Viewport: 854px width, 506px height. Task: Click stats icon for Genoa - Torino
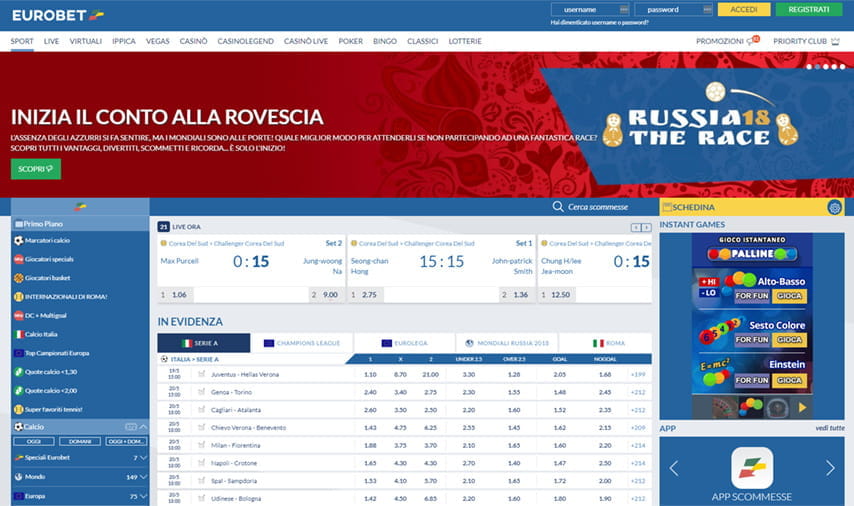(202, 392)
